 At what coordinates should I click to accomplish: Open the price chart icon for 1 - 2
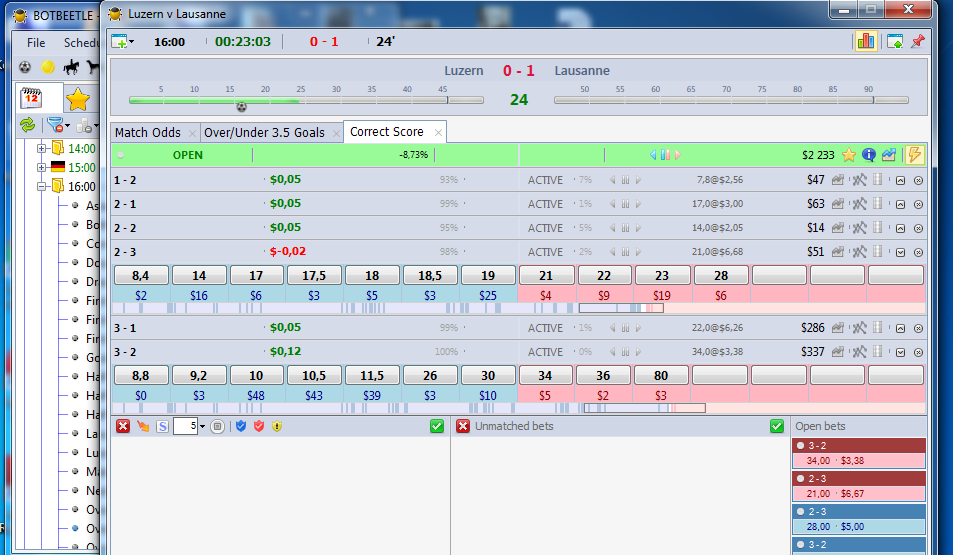click(x=838, y=180)
